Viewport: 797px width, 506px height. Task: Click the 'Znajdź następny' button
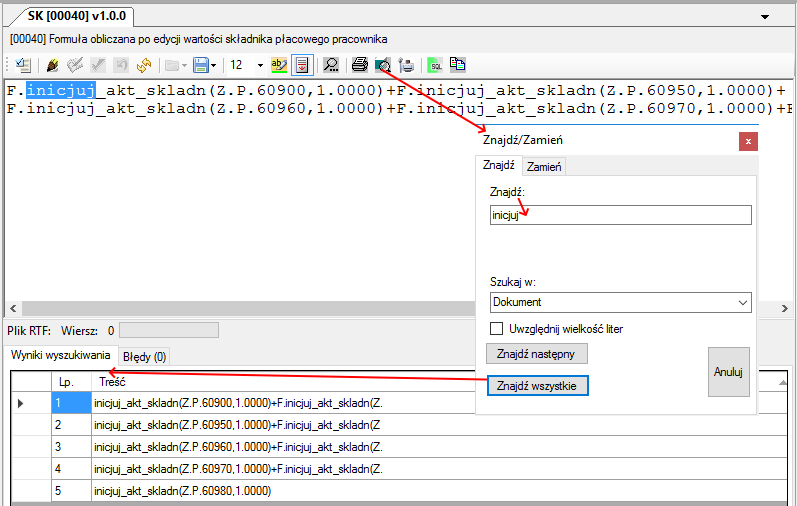(536, 353)
